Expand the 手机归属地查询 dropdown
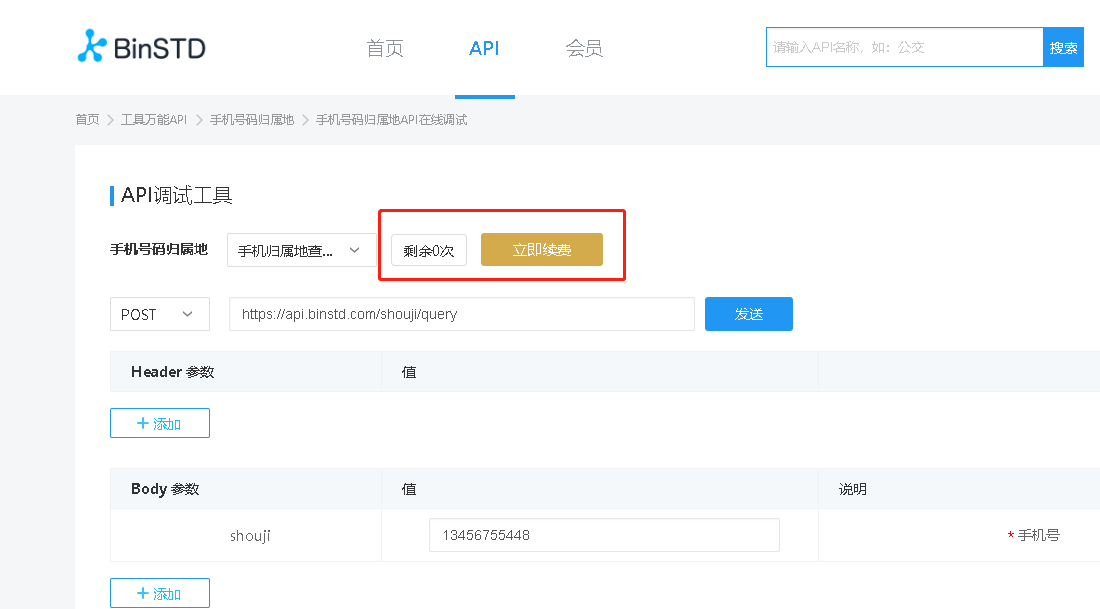The height and width of the screenshot is (609, 1100). (x=300, y=251)
